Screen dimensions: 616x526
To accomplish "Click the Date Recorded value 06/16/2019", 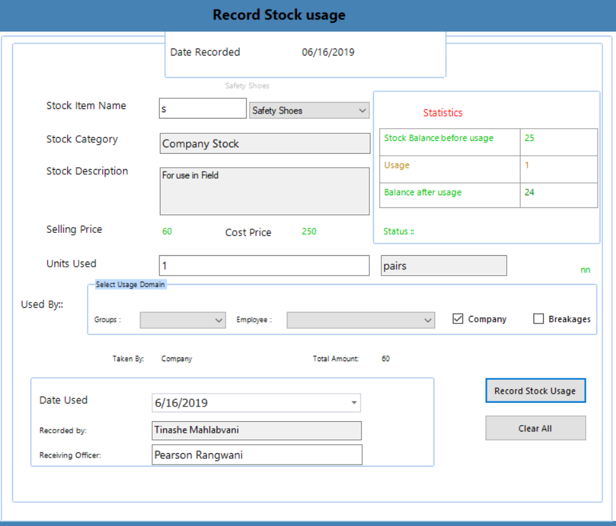I will tap(328, 52).
